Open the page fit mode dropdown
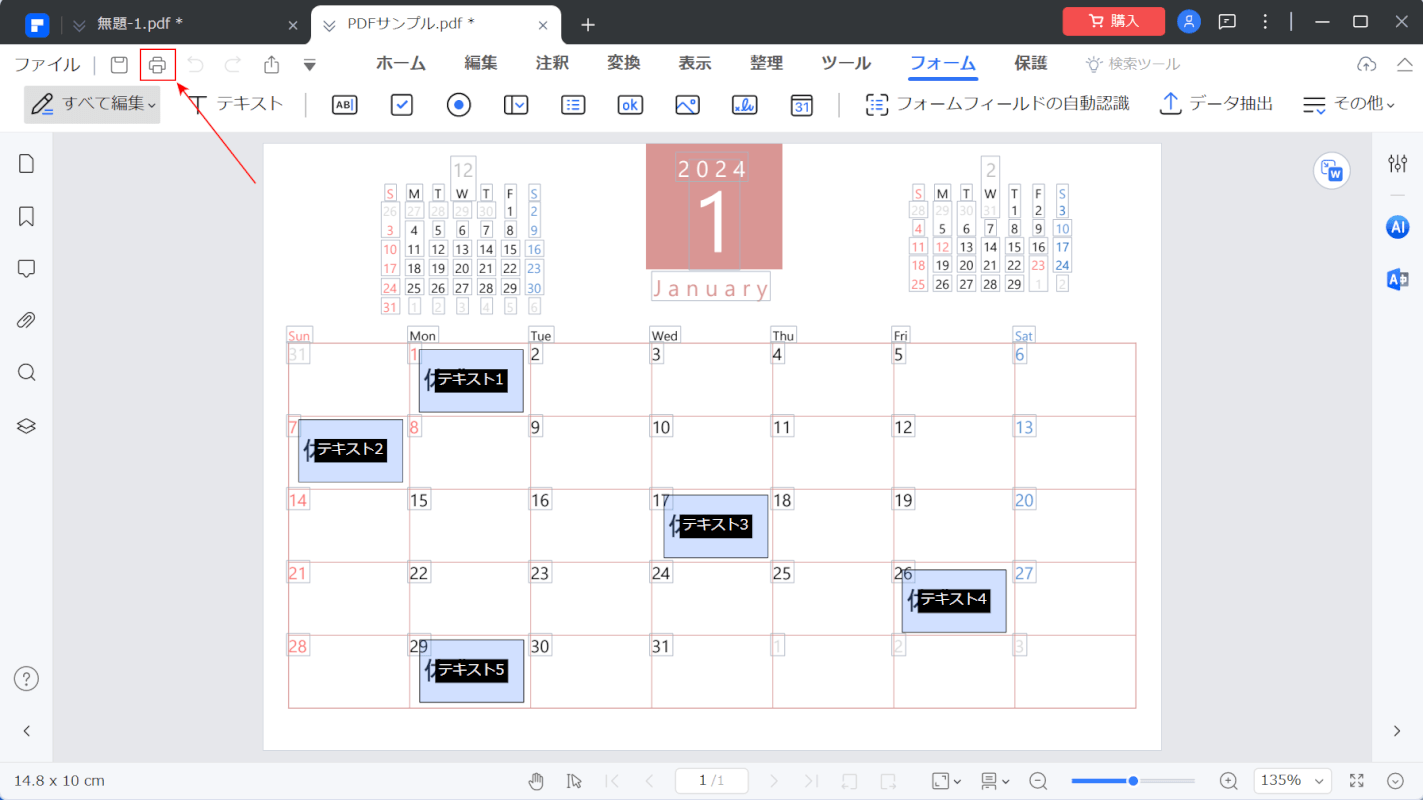 click(x=946, y=781)
